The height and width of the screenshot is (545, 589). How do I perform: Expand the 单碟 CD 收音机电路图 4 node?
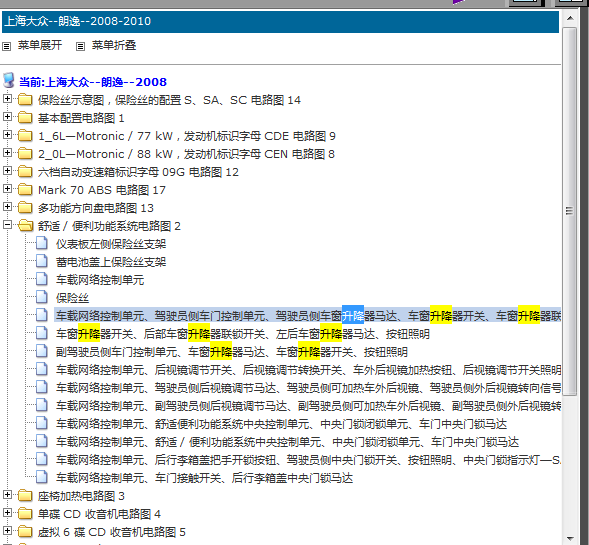coord(7,513)
